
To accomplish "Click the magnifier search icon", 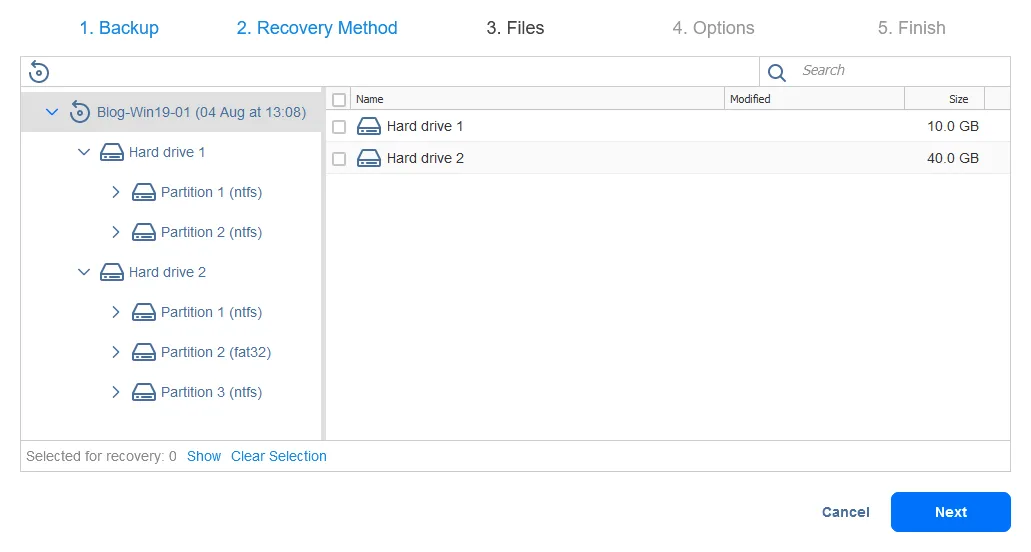I will pyautogui.click(x=776, y=72).
